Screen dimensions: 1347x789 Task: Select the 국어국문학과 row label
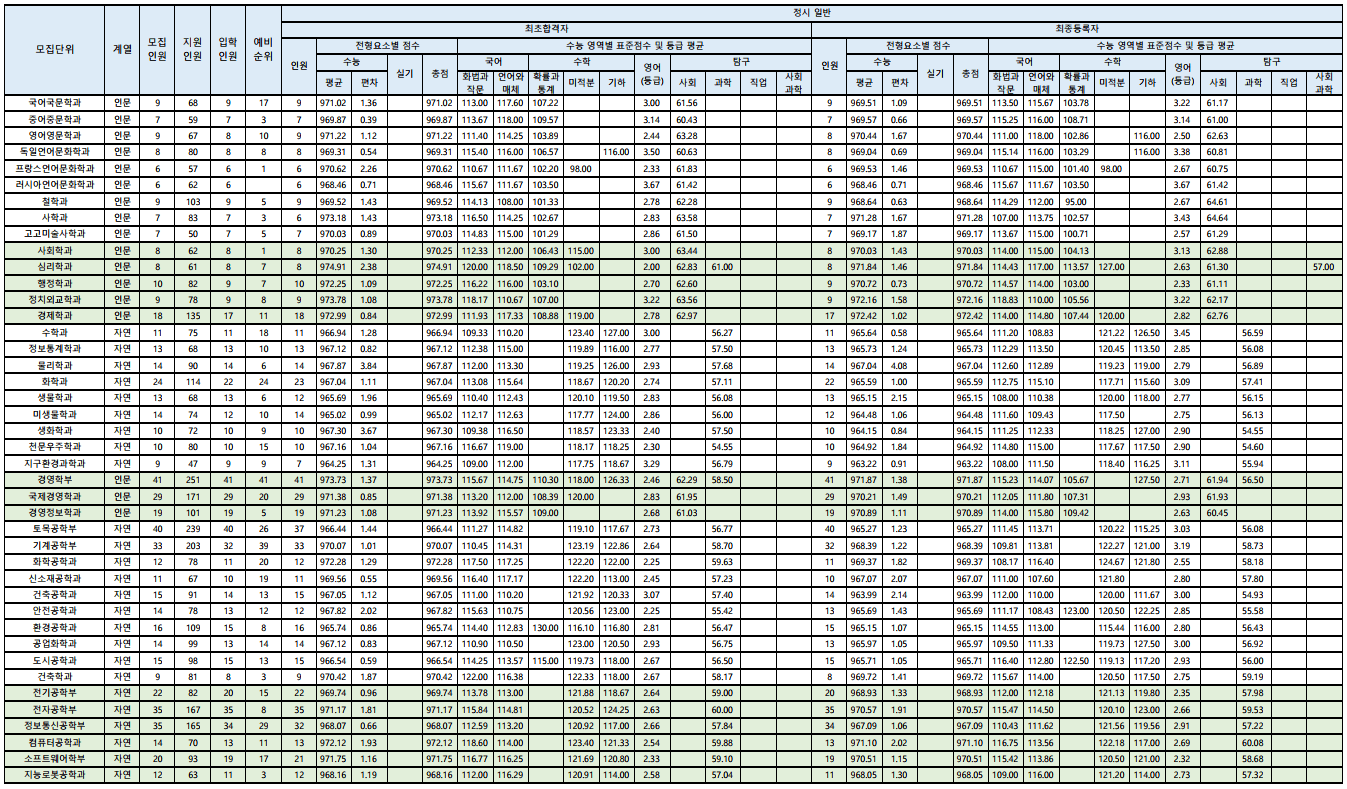(x=54, y=102)
